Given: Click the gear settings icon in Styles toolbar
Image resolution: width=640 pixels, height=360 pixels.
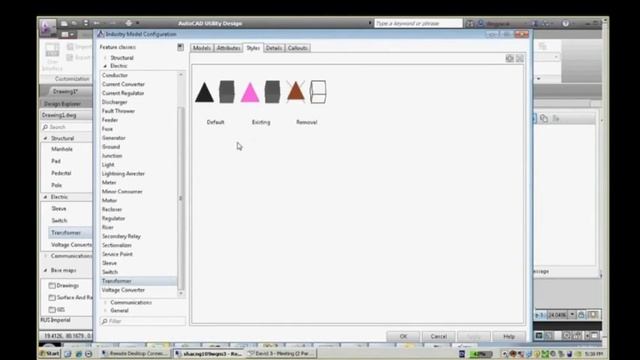Looking at the screenshot, I should pyautogui.click(x=509, y=59).
